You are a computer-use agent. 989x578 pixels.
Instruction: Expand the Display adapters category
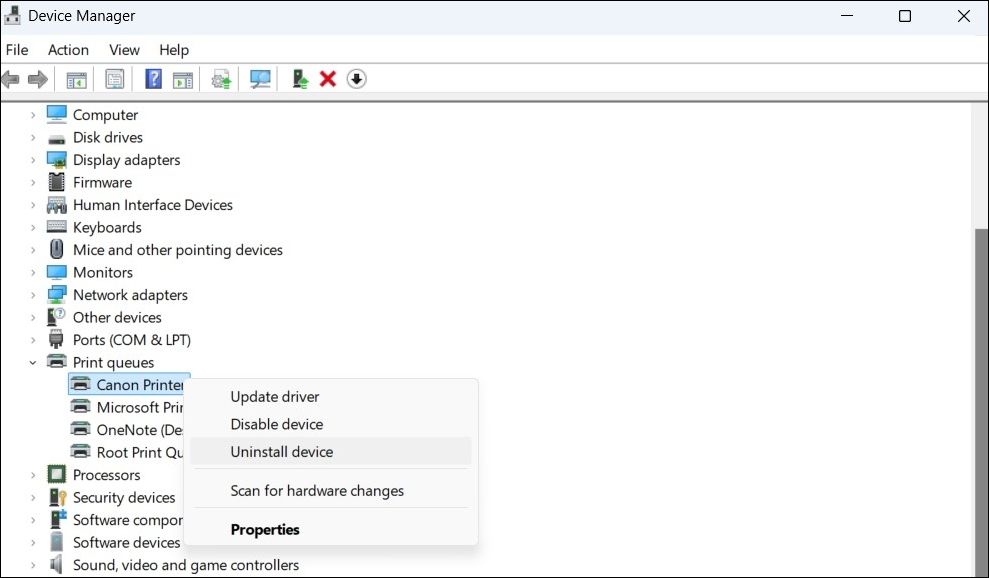(31, 159)
